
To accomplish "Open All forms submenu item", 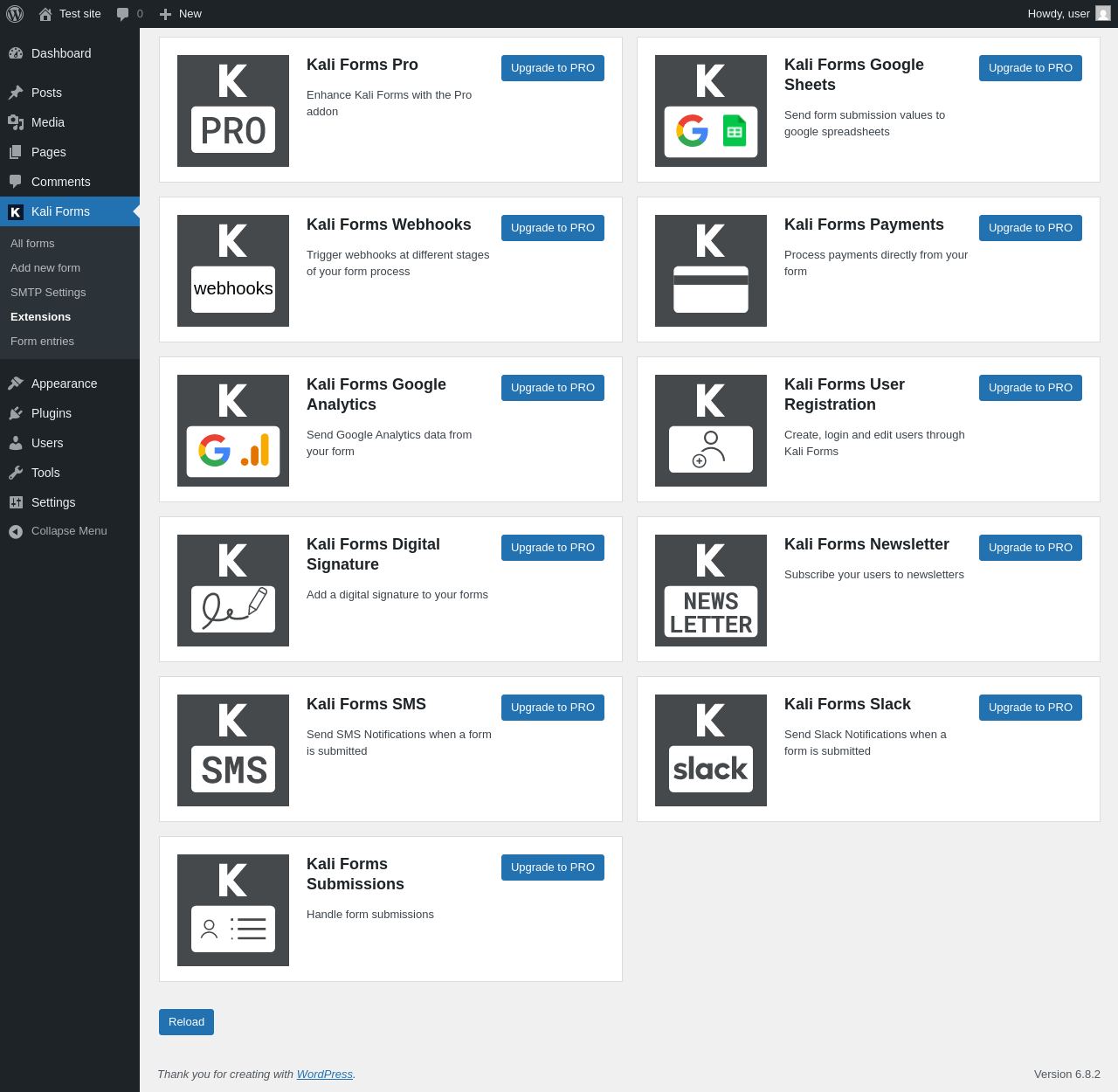I will click(x=32, y=244).
